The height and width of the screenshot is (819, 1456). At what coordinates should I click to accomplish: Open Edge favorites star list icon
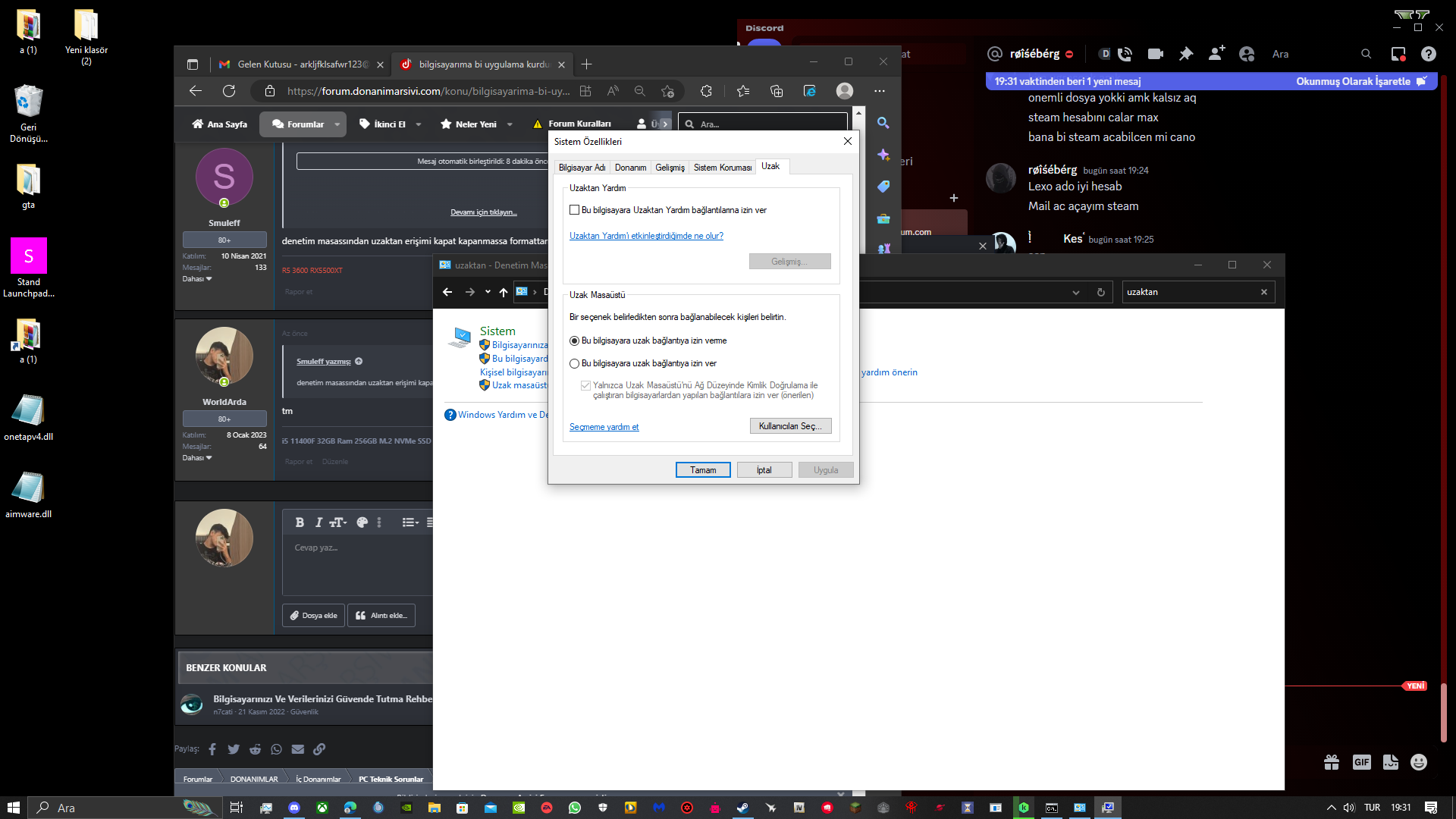[x=743, y=91]
